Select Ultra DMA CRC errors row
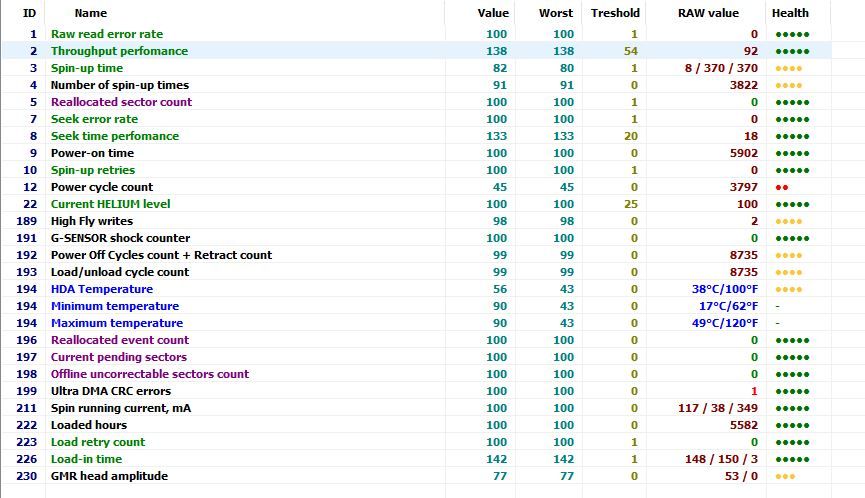This screenshot has width=865, height=498. pyautogui.click(x=416, y=391)
